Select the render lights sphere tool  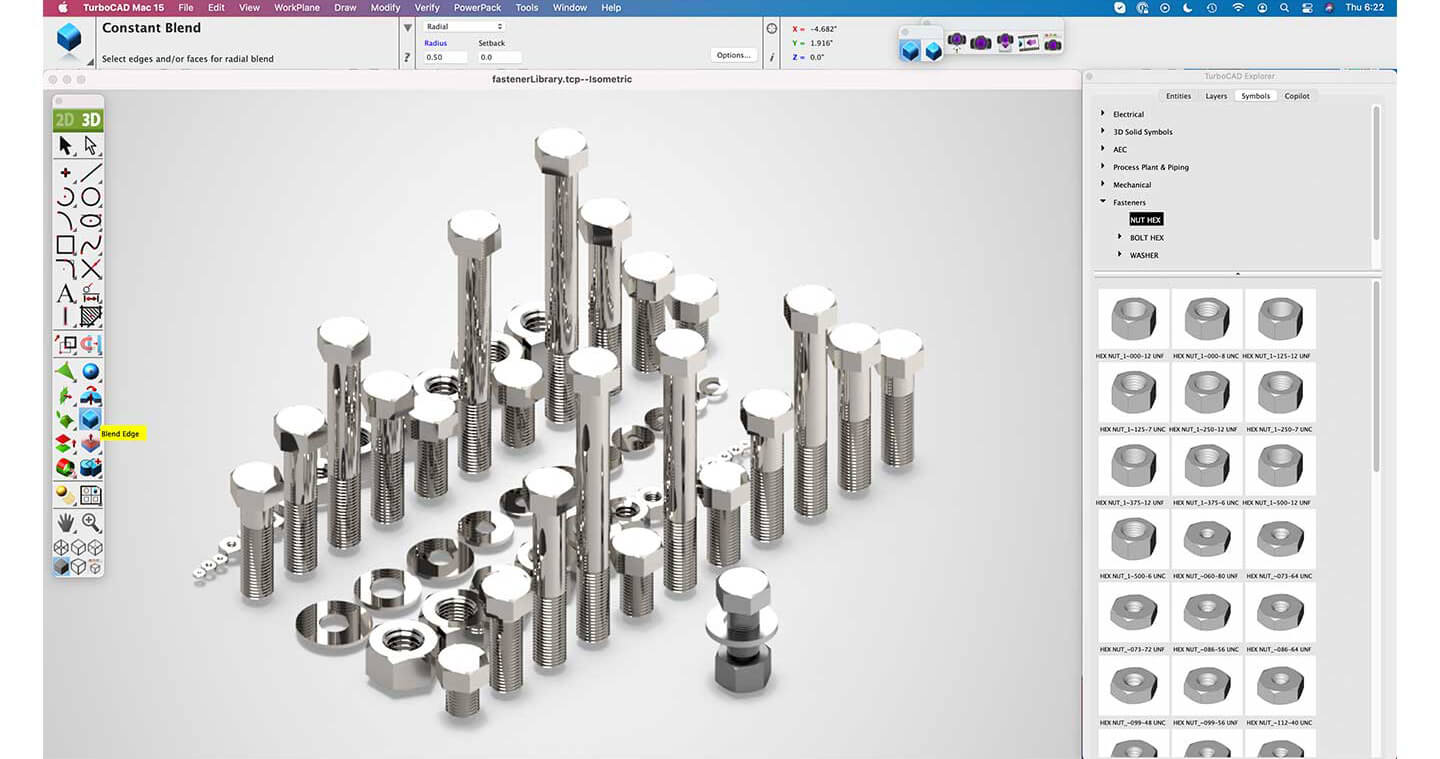pyautogui.click(x=66, y=495)
